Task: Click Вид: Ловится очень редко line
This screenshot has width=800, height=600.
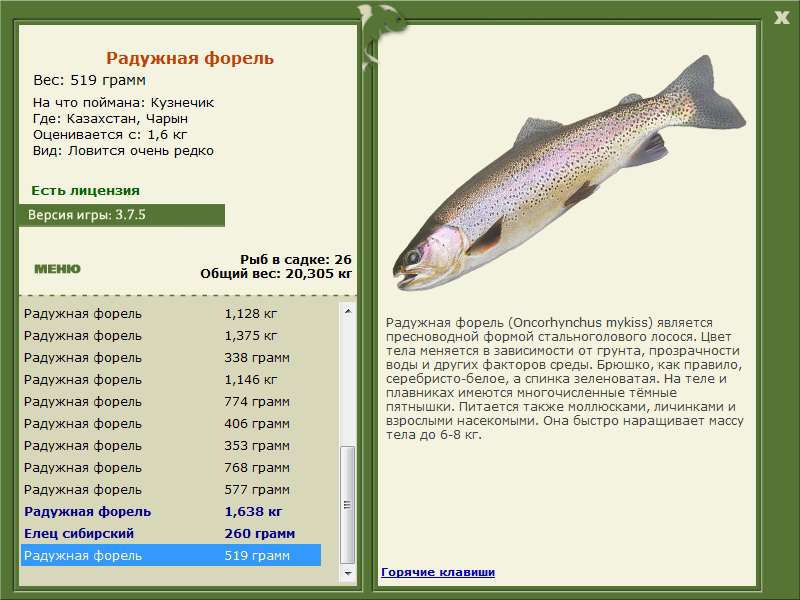Action: (x=123, y=151)
